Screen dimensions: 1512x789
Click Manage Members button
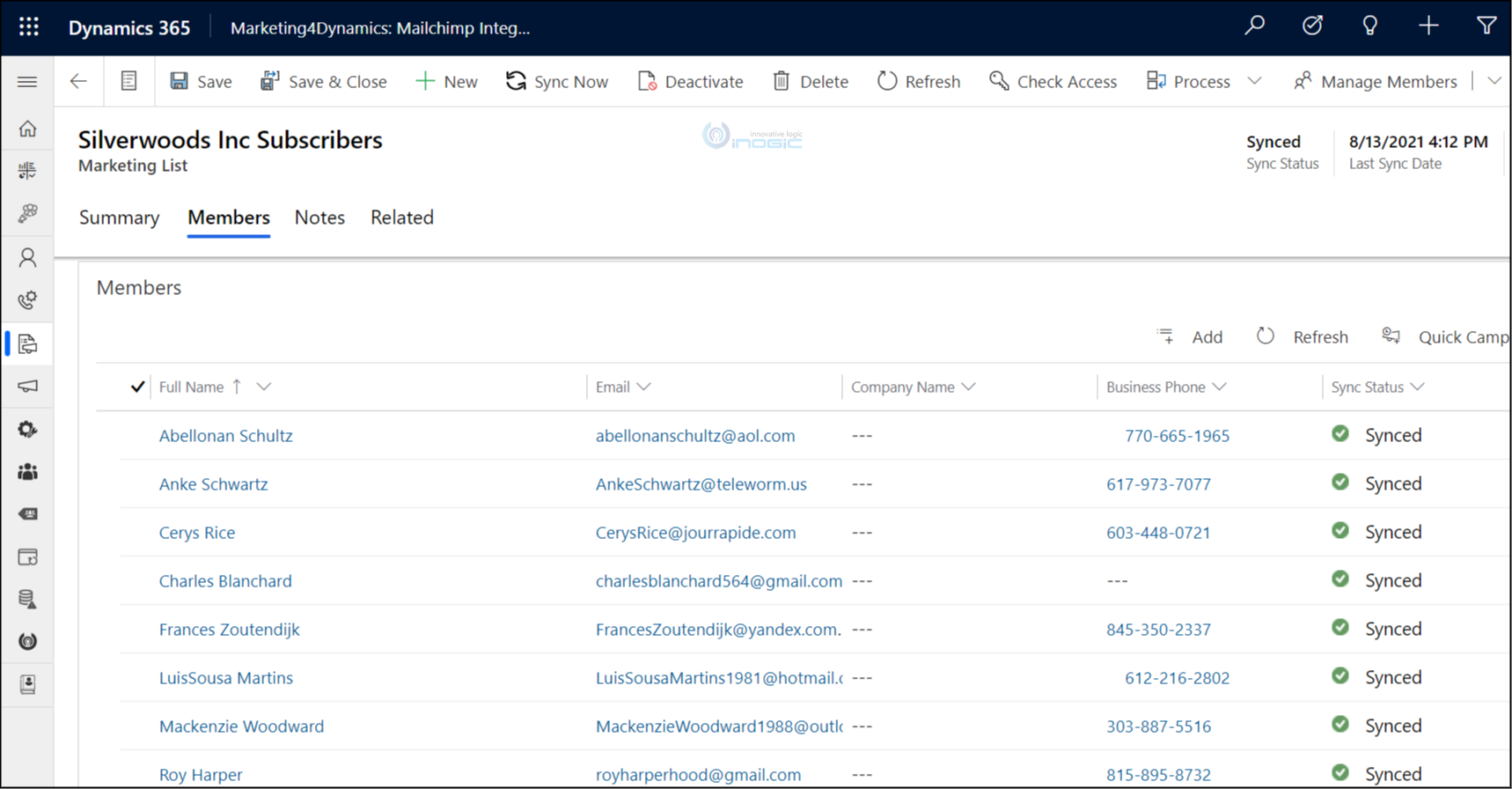tap(1376, 82)
